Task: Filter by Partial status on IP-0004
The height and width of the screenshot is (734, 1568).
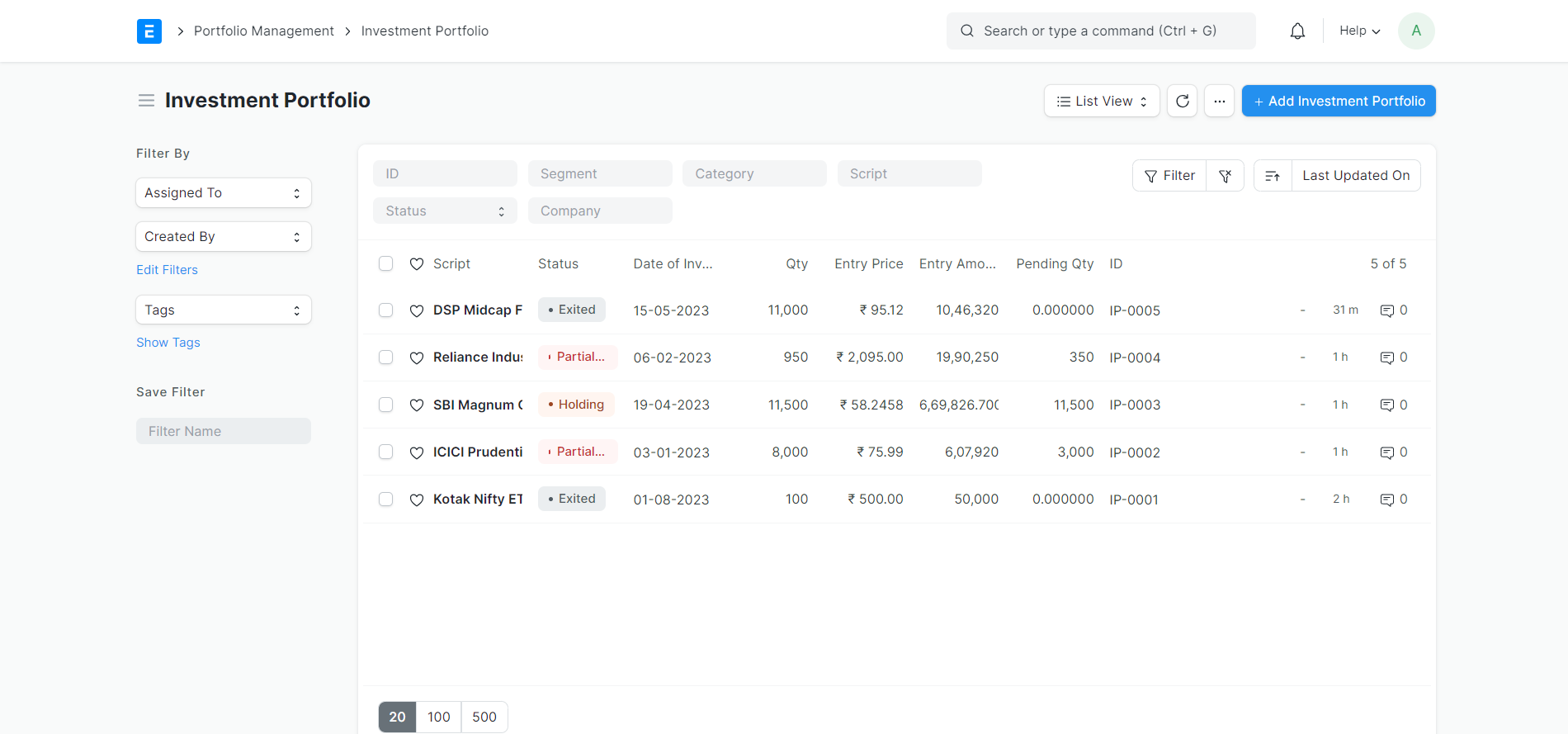Action: pyautogui.click(x=578, y=357)
